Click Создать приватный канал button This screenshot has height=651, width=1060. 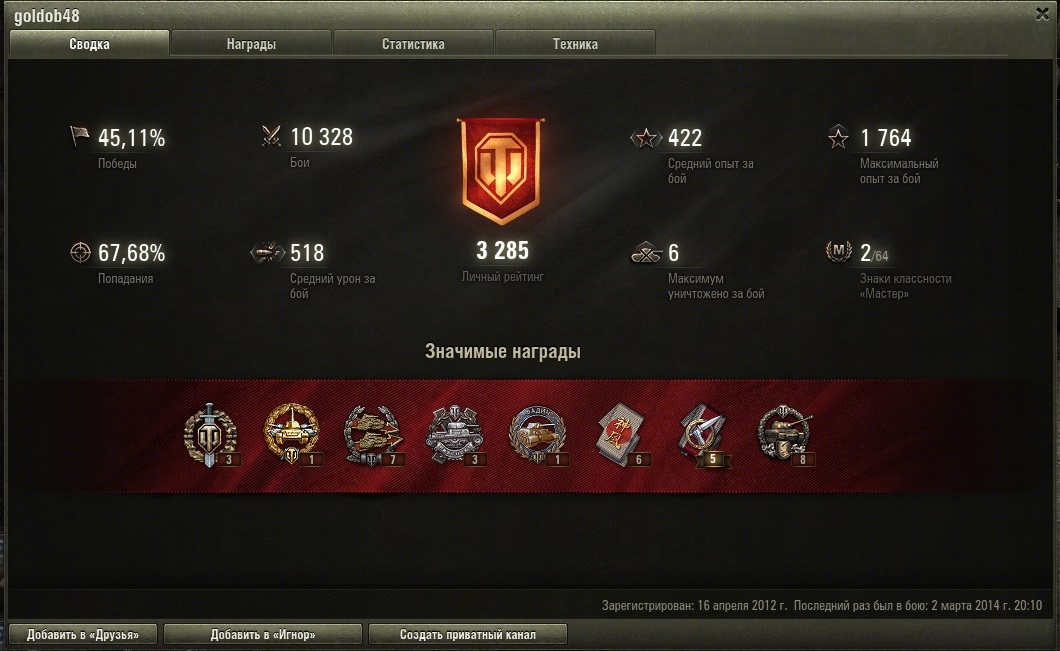[468, 634]
